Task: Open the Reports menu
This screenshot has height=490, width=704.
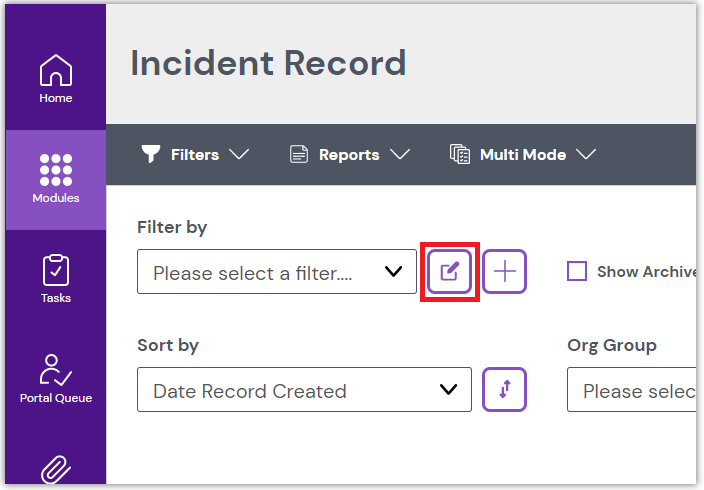Action: (349, 155)
